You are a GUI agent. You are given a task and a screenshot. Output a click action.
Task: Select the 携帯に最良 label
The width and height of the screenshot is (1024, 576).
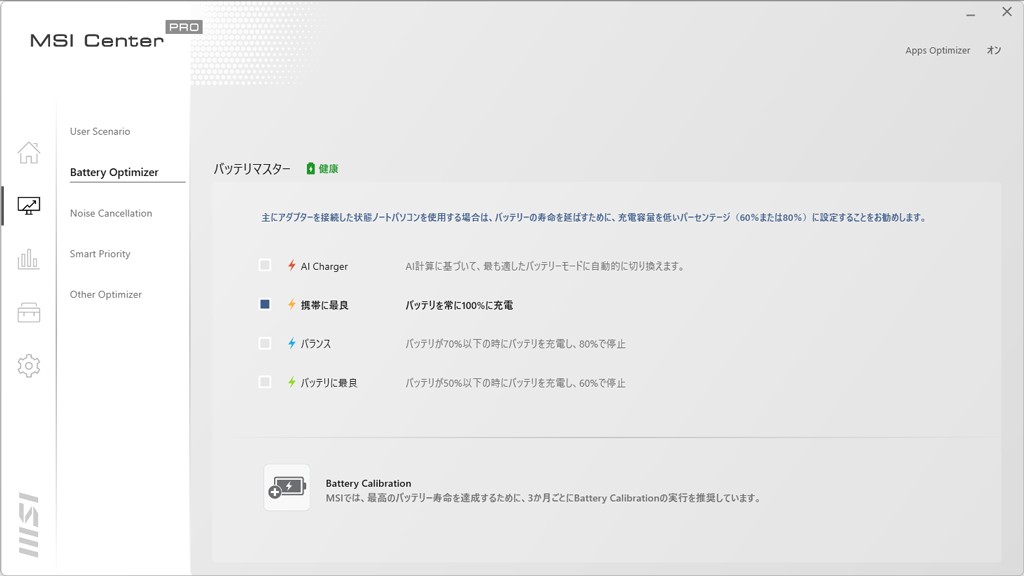pos(325,305)
